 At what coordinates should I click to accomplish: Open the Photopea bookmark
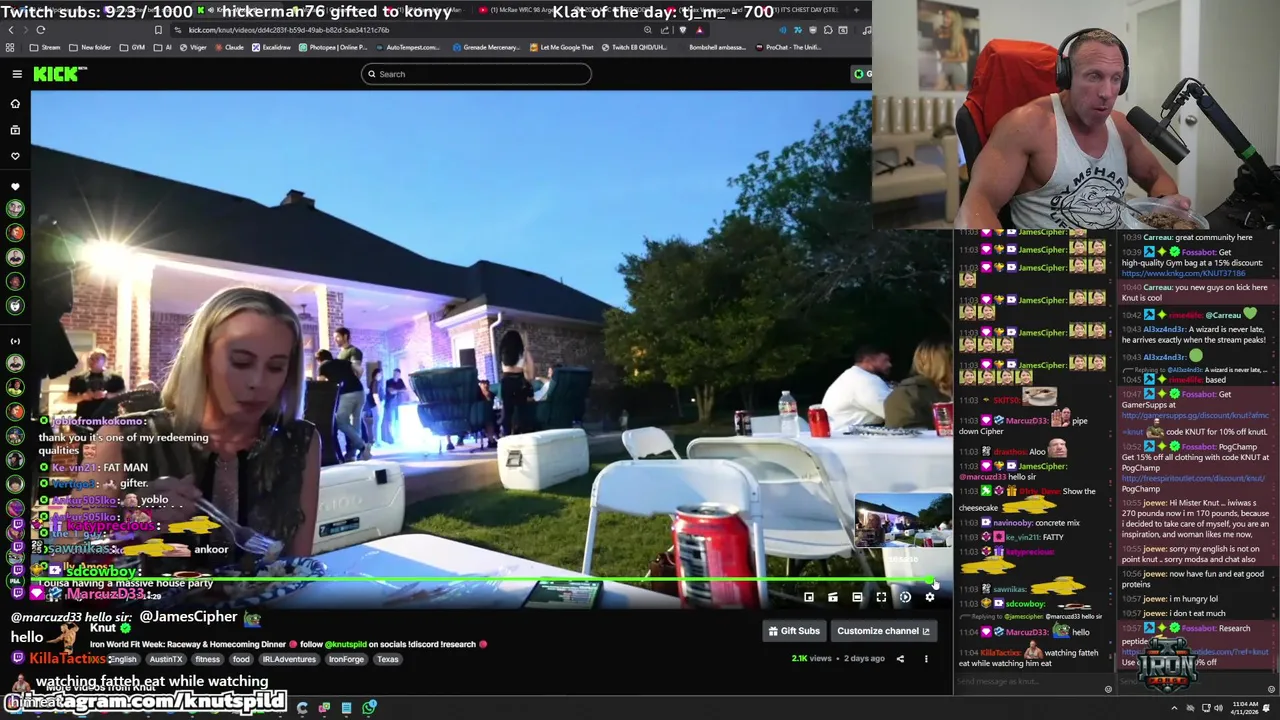click(x=332, y=47)
